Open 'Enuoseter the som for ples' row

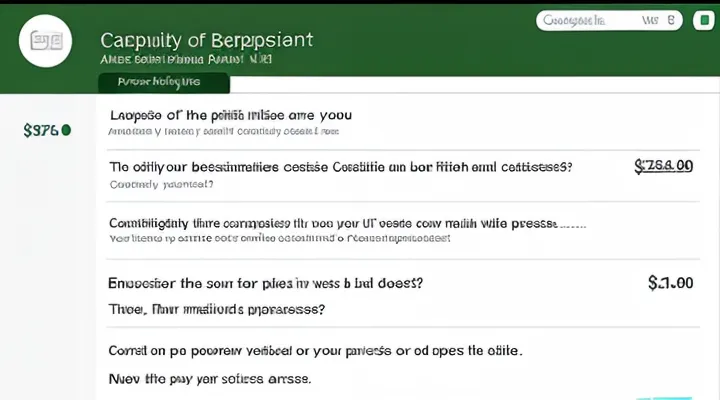click(265, 283)
